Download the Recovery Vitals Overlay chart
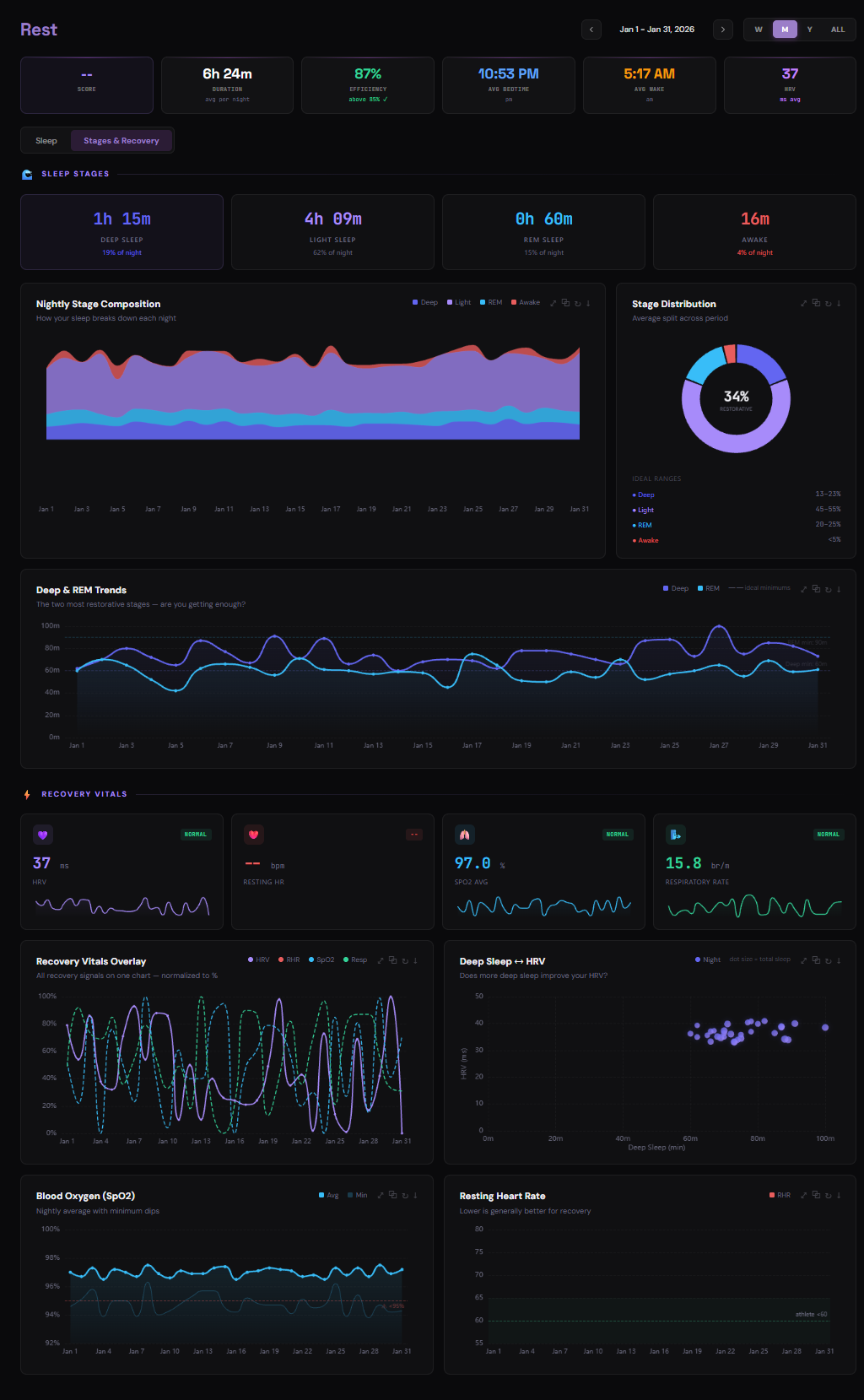The image size is (864, 1400). tap(416, 960)
